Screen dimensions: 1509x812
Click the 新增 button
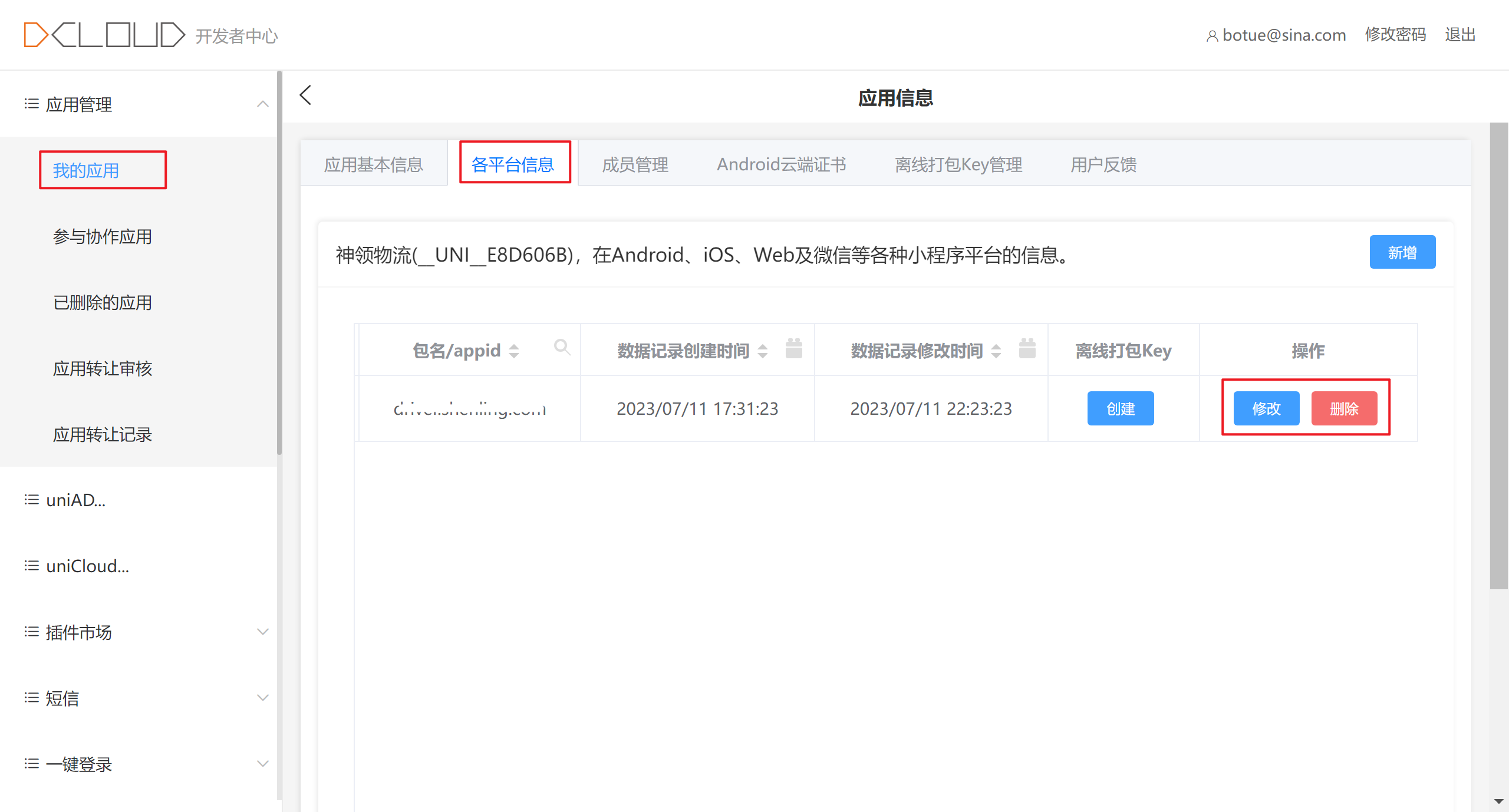point(1402,252)
